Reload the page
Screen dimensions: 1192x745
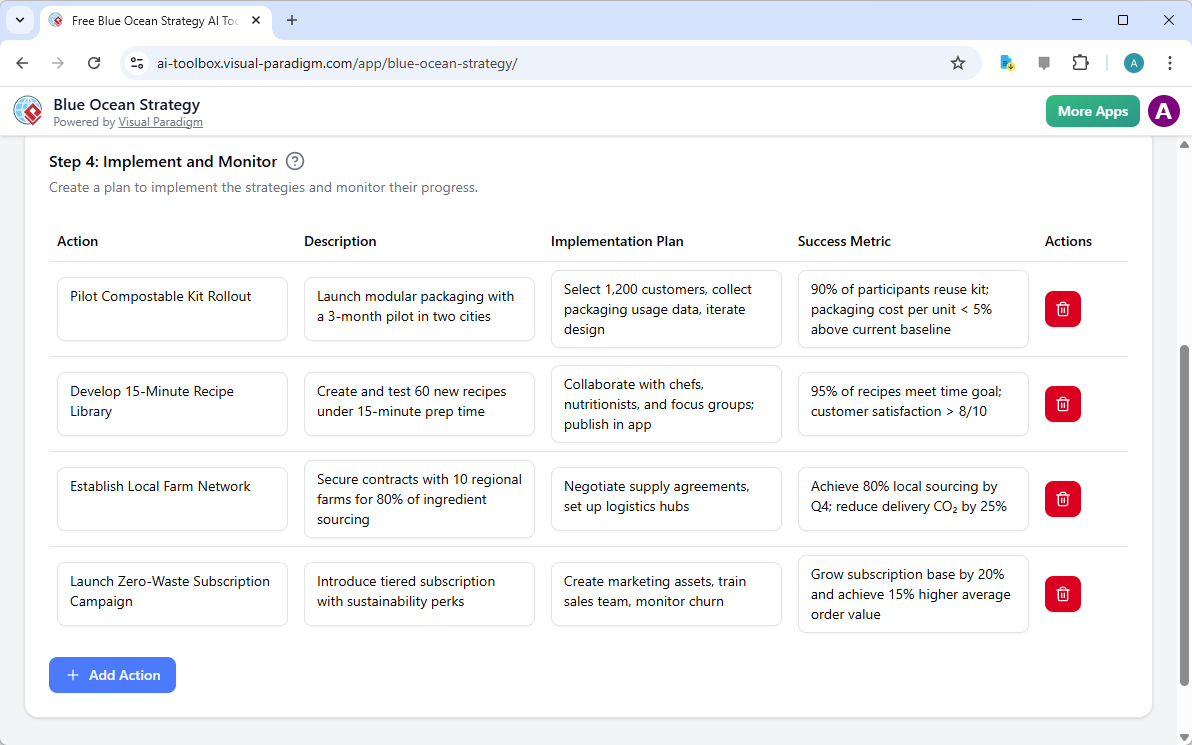94,62
